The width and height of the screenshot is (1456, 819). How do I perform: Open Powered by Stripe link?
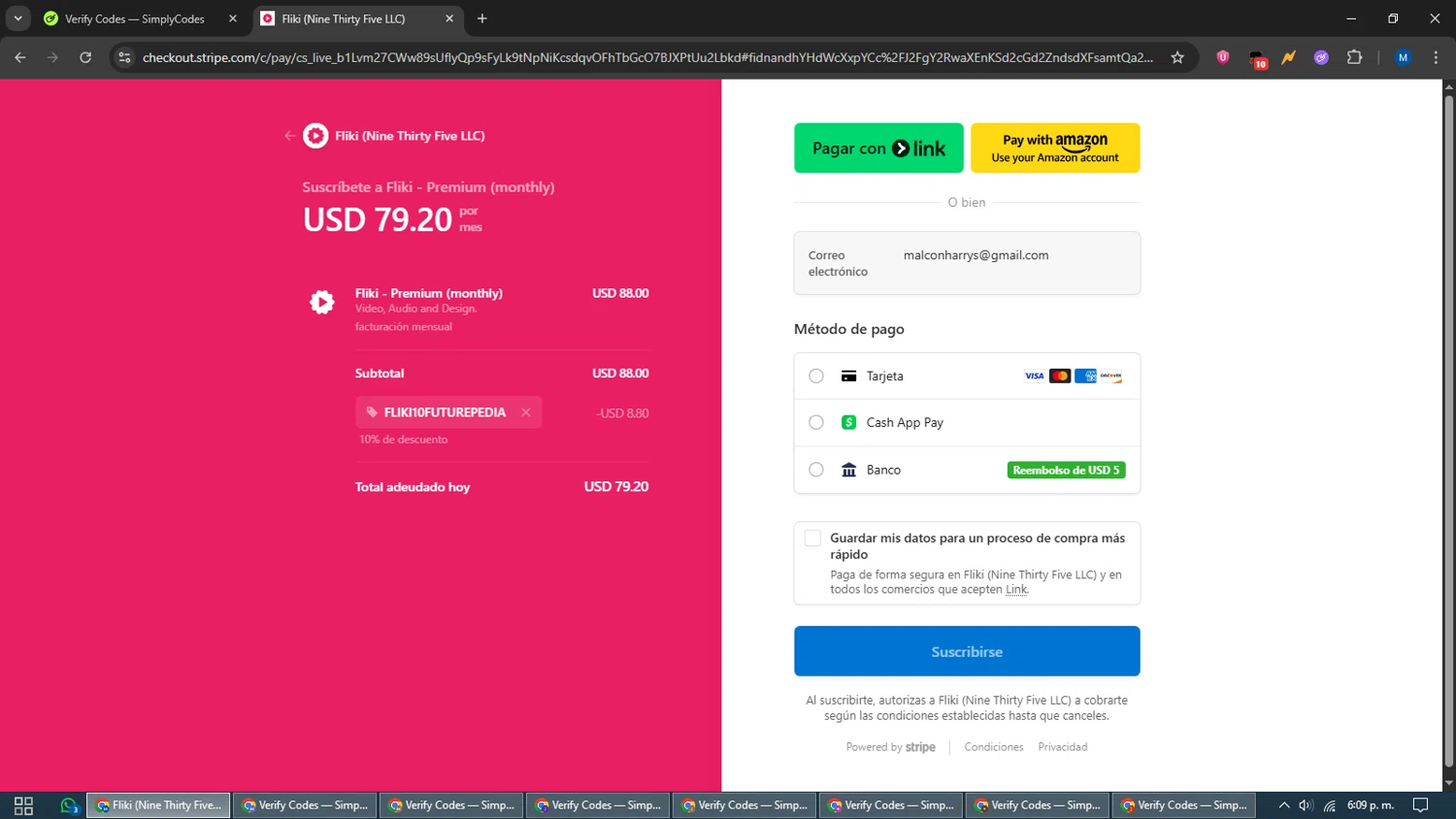[890, 747]
